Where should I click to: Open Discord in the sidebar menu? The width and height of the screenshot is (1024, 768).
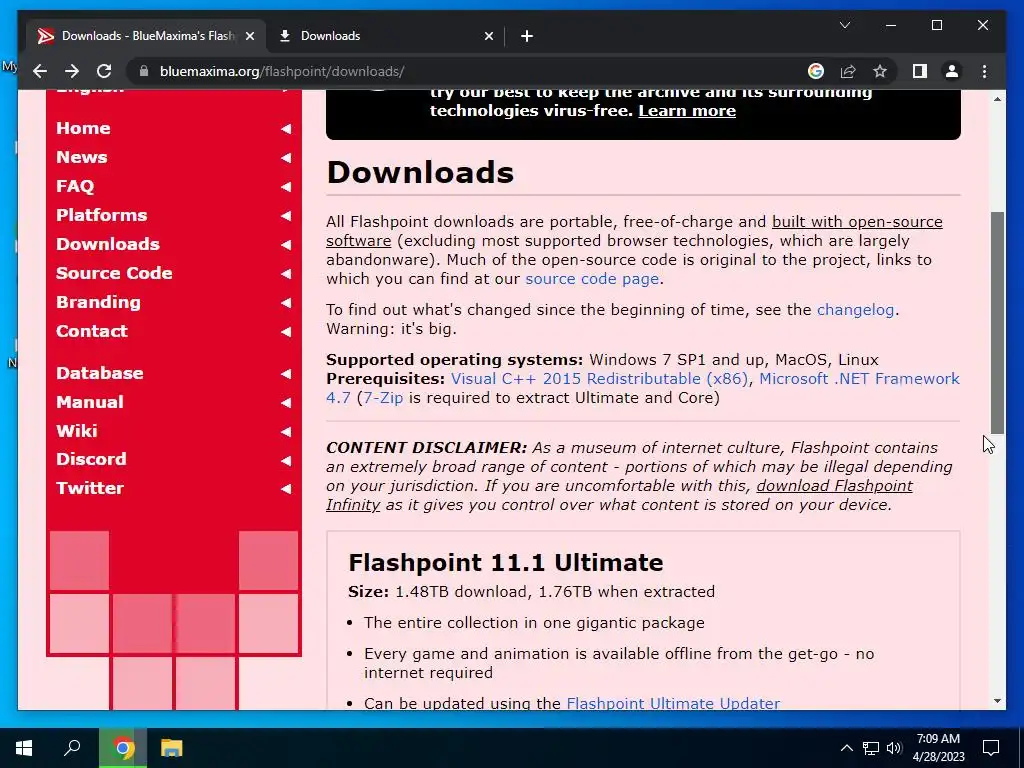point(91,459)
